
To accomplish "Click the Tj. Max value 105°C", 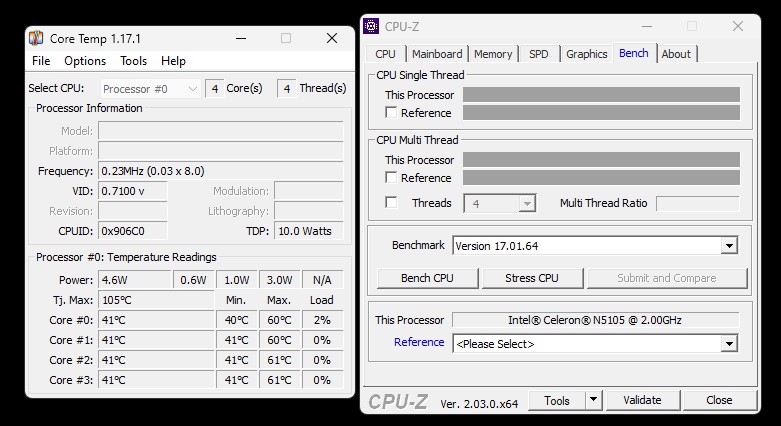I will [x=156, y=300].
